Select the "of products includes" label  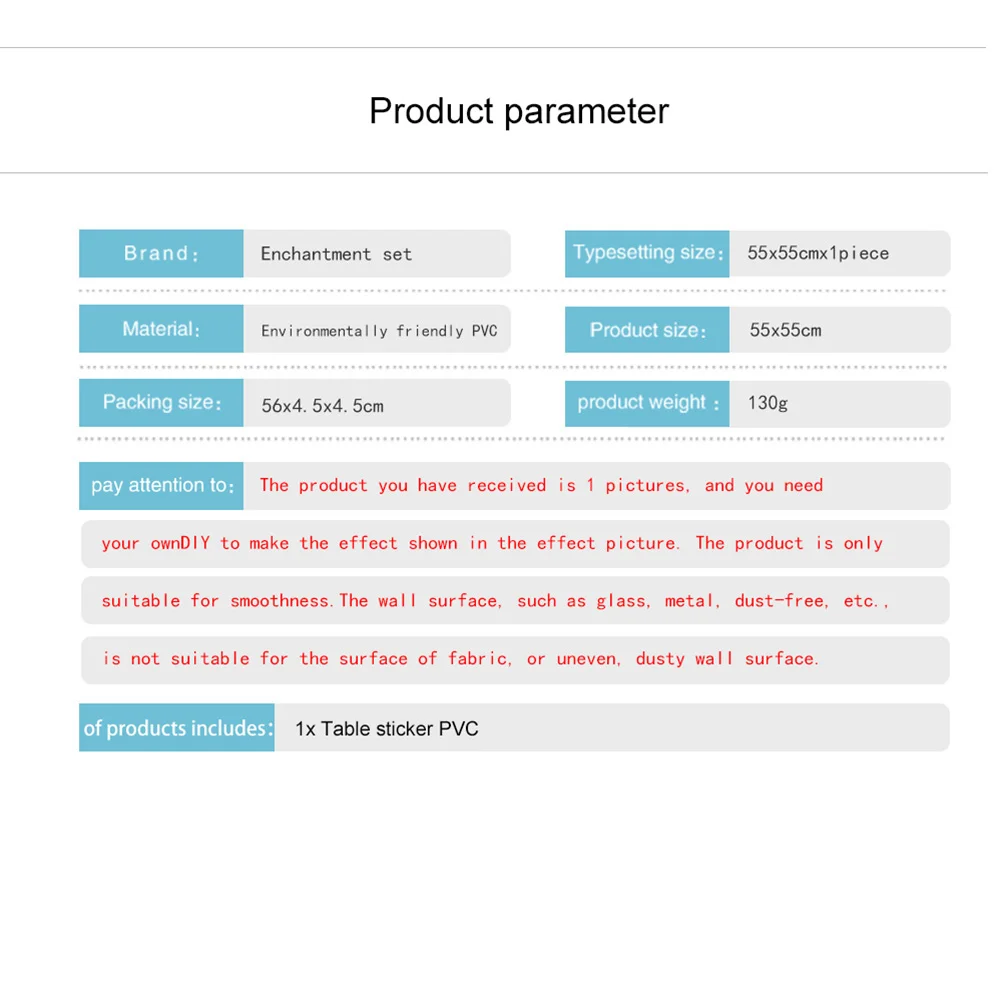177,728
